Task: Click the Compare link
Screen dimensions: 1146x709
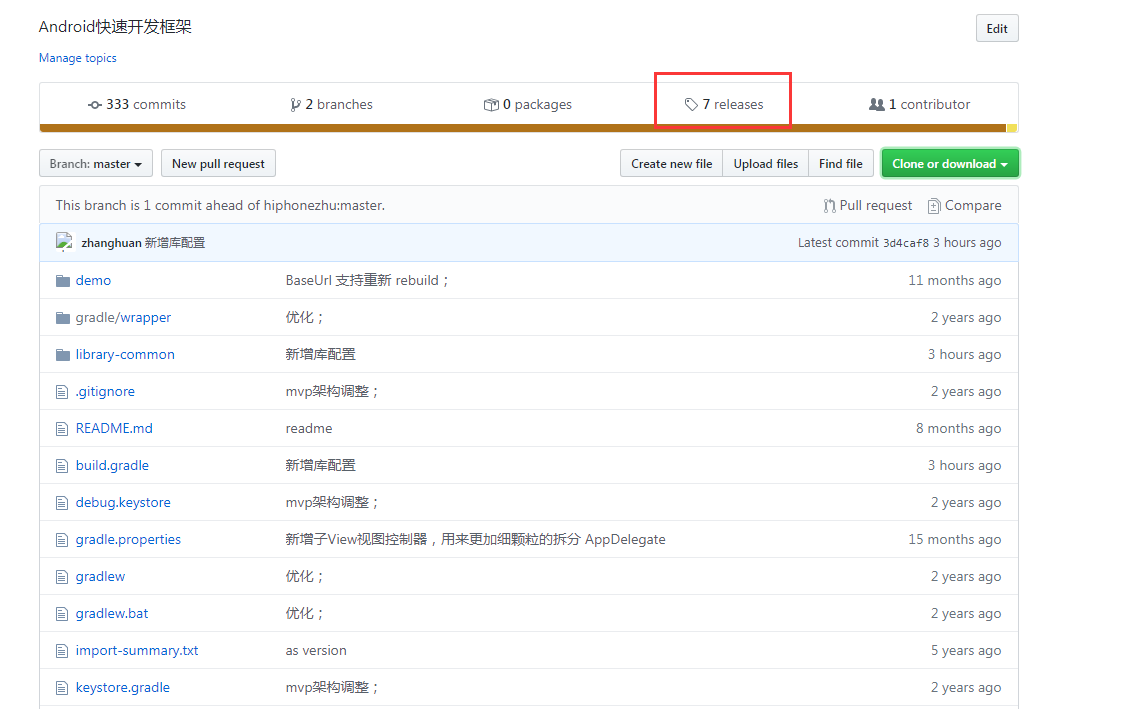Action: point(965,206)
